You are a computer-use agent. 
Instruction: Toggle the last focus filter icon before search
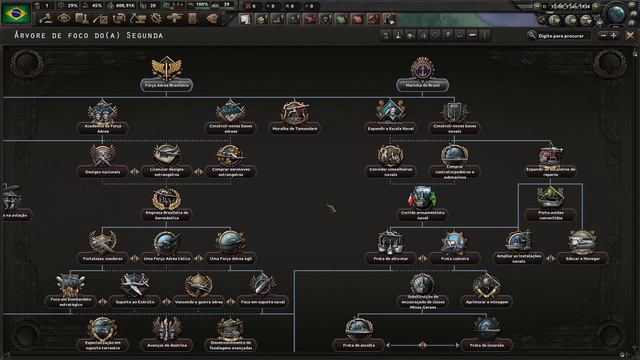pos(484,36)
